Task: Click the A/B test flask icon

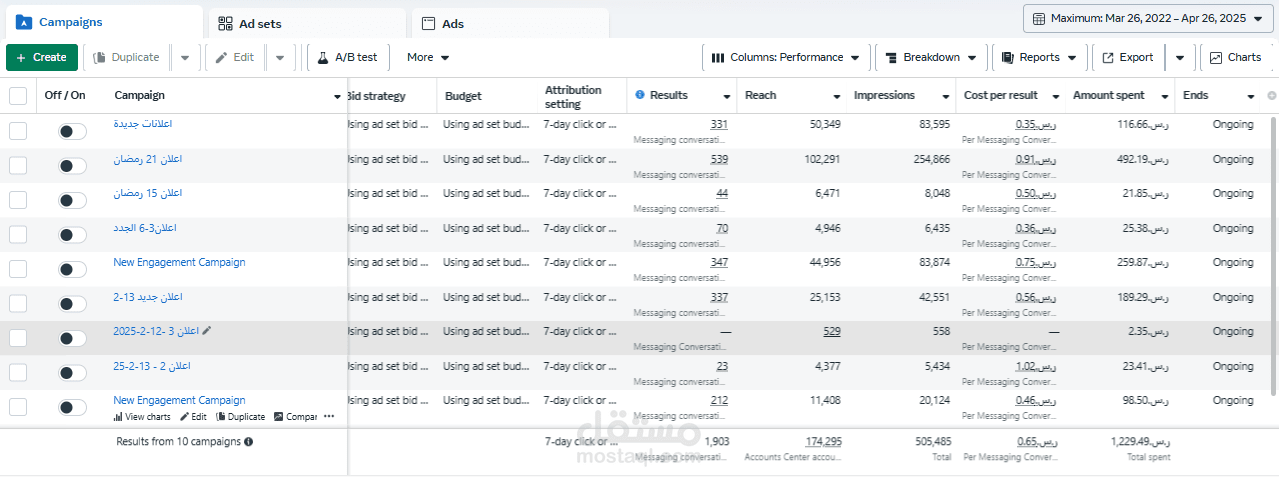Action: coord(323,58)
